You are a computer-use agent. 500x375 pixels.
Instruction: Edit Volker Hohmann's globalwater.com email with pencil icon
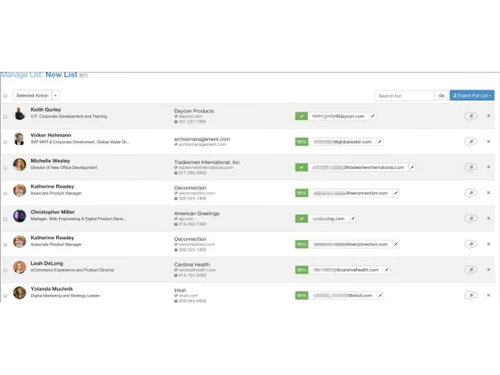[x=380, y=142]
